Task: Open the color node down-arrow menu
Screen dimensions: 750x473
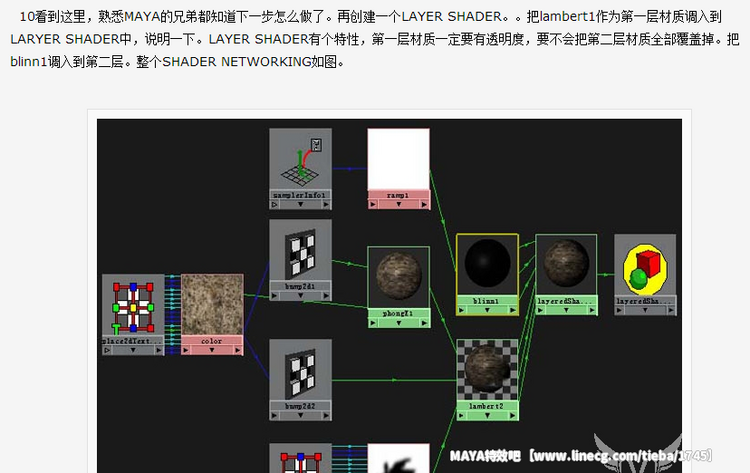Action: point(212,350)
